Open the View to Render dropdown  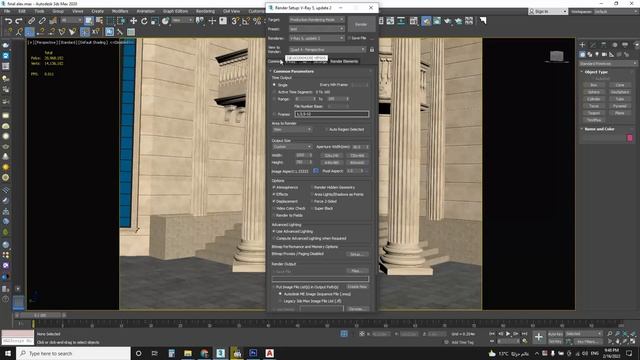[x=327, y=49]
